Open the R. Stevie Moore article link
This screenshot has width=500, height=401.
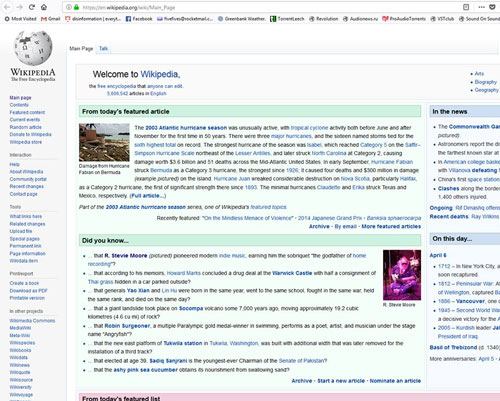click(x=126, y=256)
